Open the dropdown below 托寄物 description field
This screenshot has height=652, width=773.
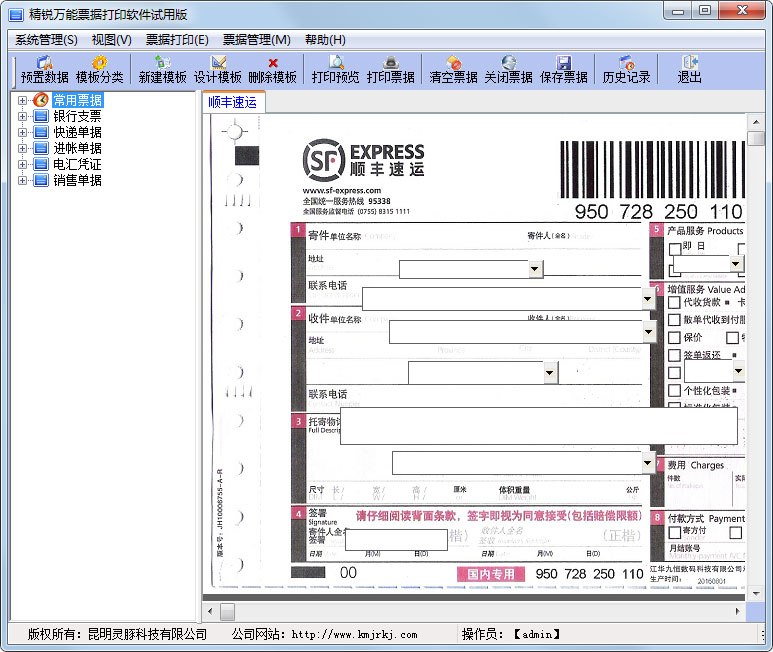[648, 463]
